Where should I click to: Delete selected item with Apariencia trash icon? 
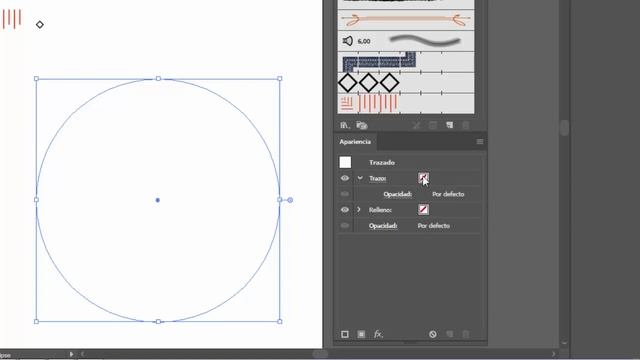(466, 334)
